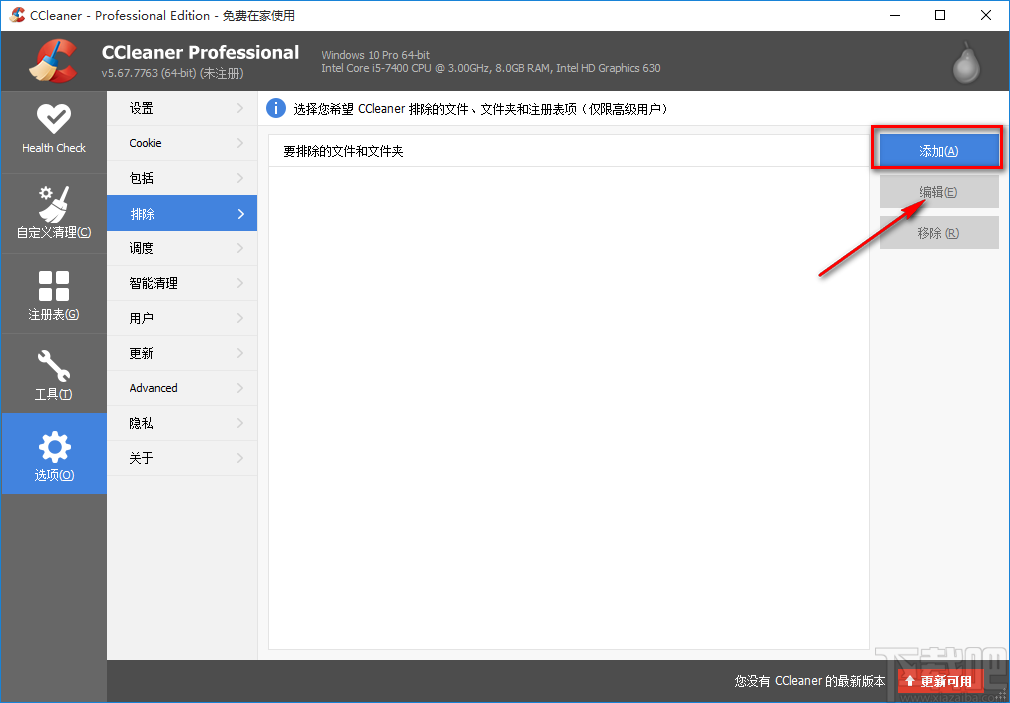Open Custom Clean broom icon (自定义清理)
This screenshot has width=1010, height=703.
(x=54, y=204)
